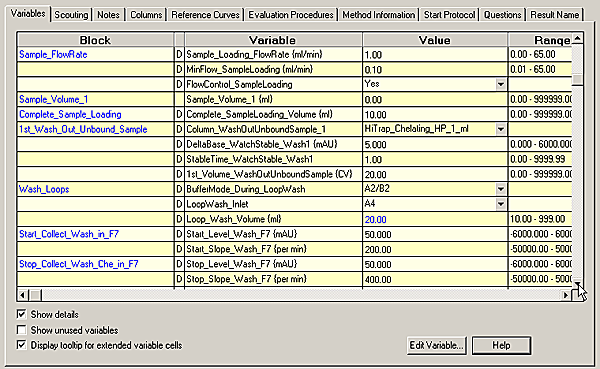The width and height of the screenshot is (600, 369).
Task: Edit Sample_Loading_FlowRate value 1.00
Action: click(435, 54)
